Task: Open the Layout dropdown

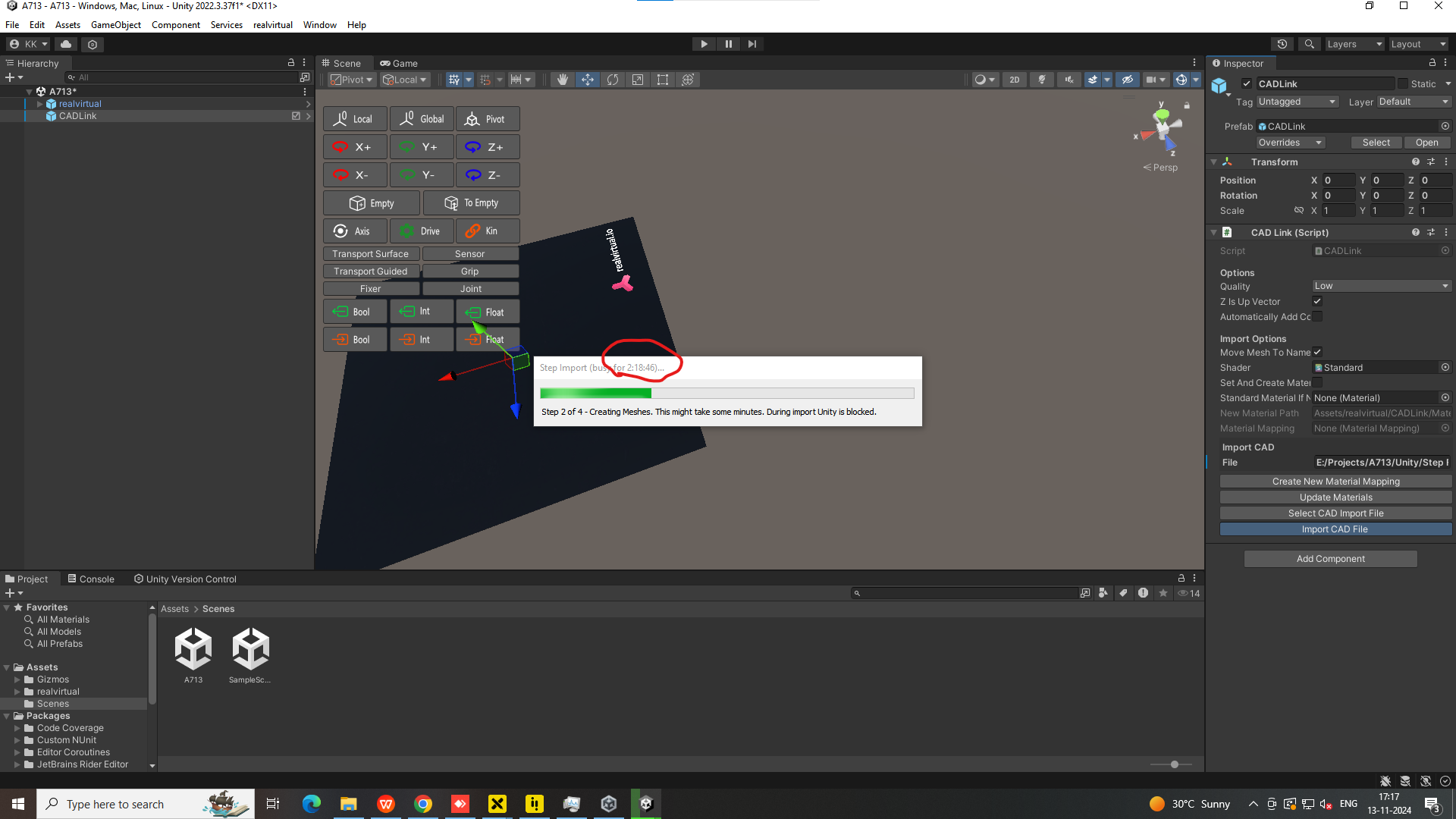Action: tap(1418, 44)
